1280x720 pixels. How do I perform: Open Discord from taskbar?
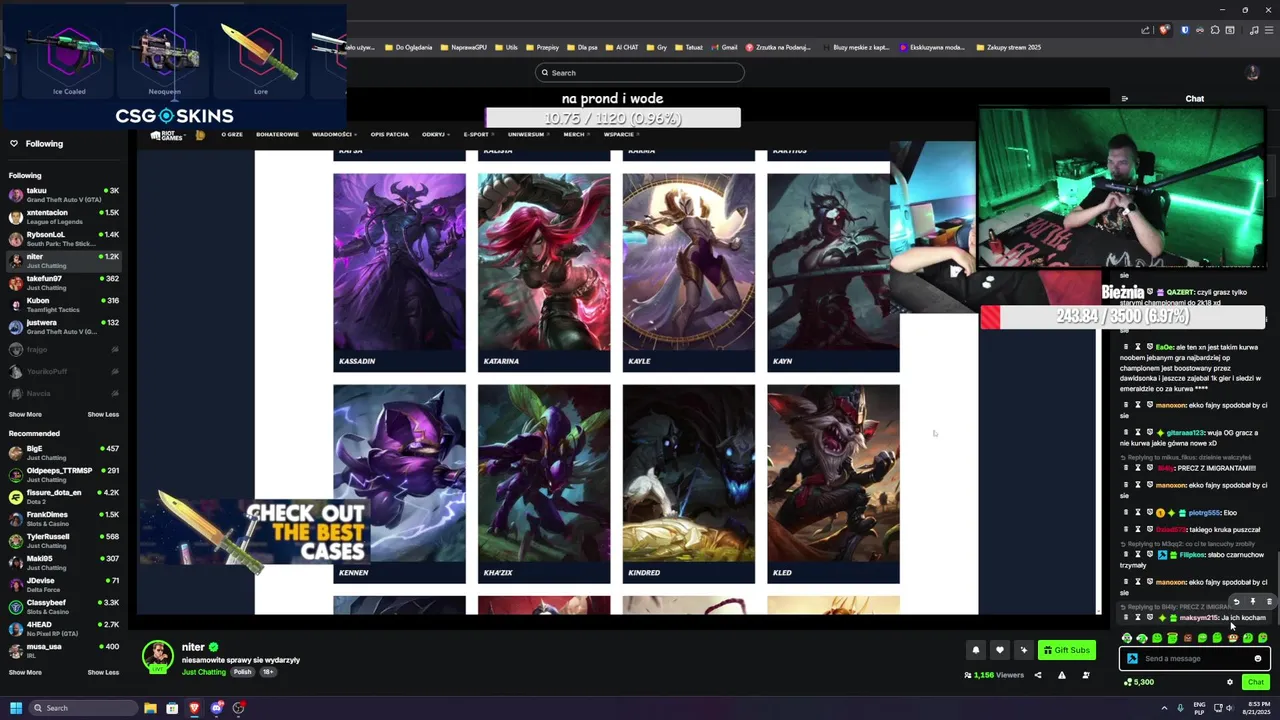pos(216,708)
